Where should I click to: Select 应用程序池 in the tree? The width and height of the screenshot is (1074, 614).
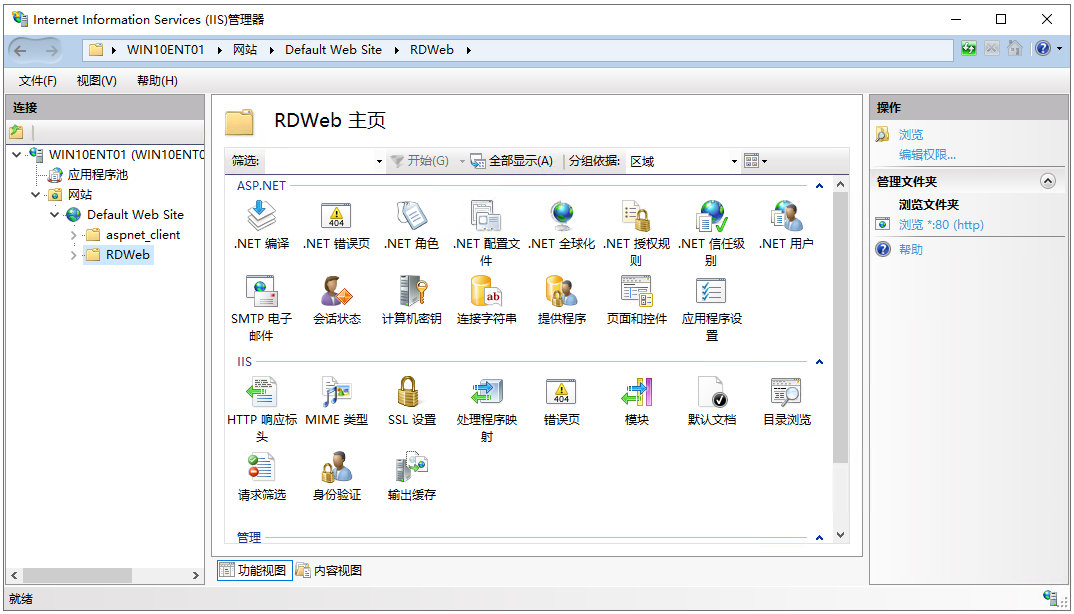pyautogui.click(x=98, y=175)
